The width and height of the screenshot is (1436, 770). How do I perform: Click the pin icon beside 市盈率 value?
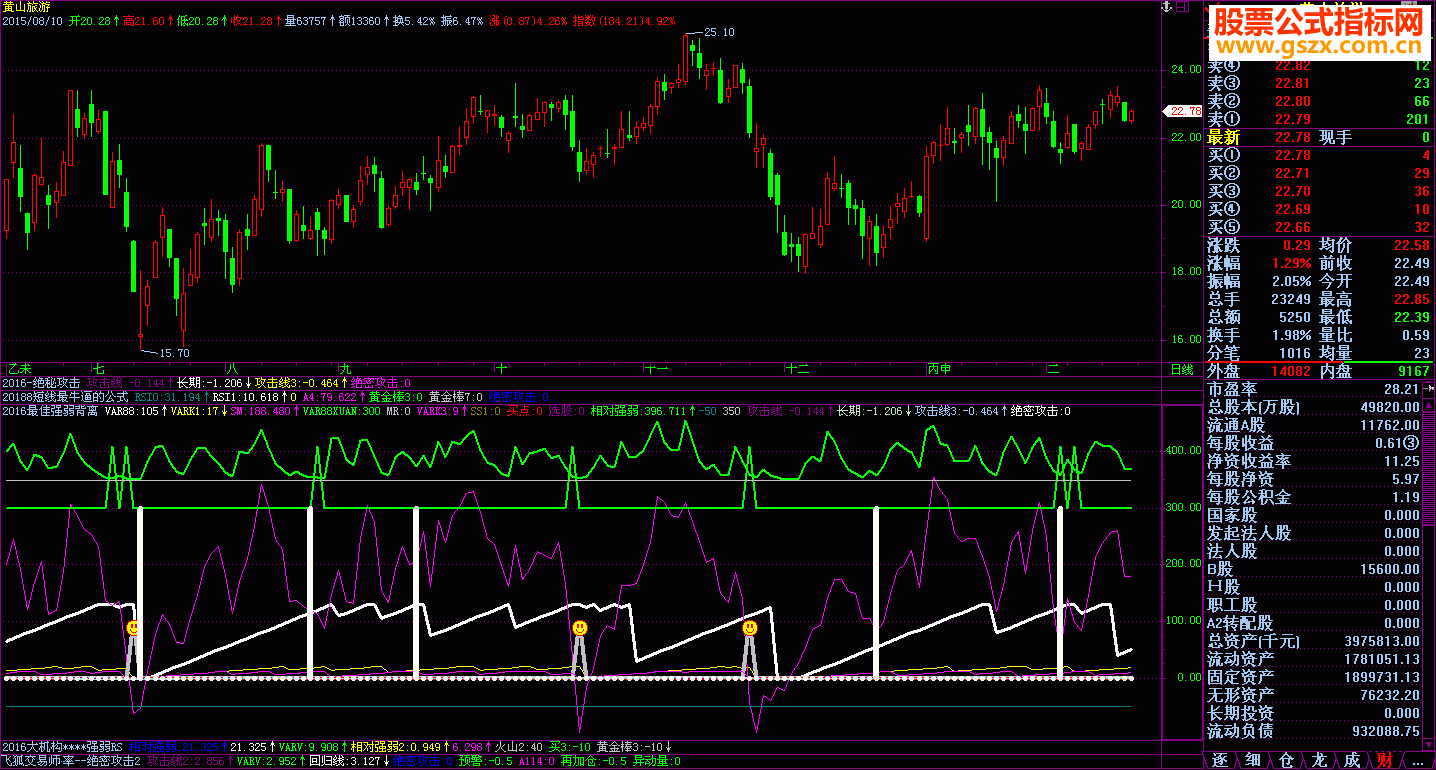click(1429, 390)
